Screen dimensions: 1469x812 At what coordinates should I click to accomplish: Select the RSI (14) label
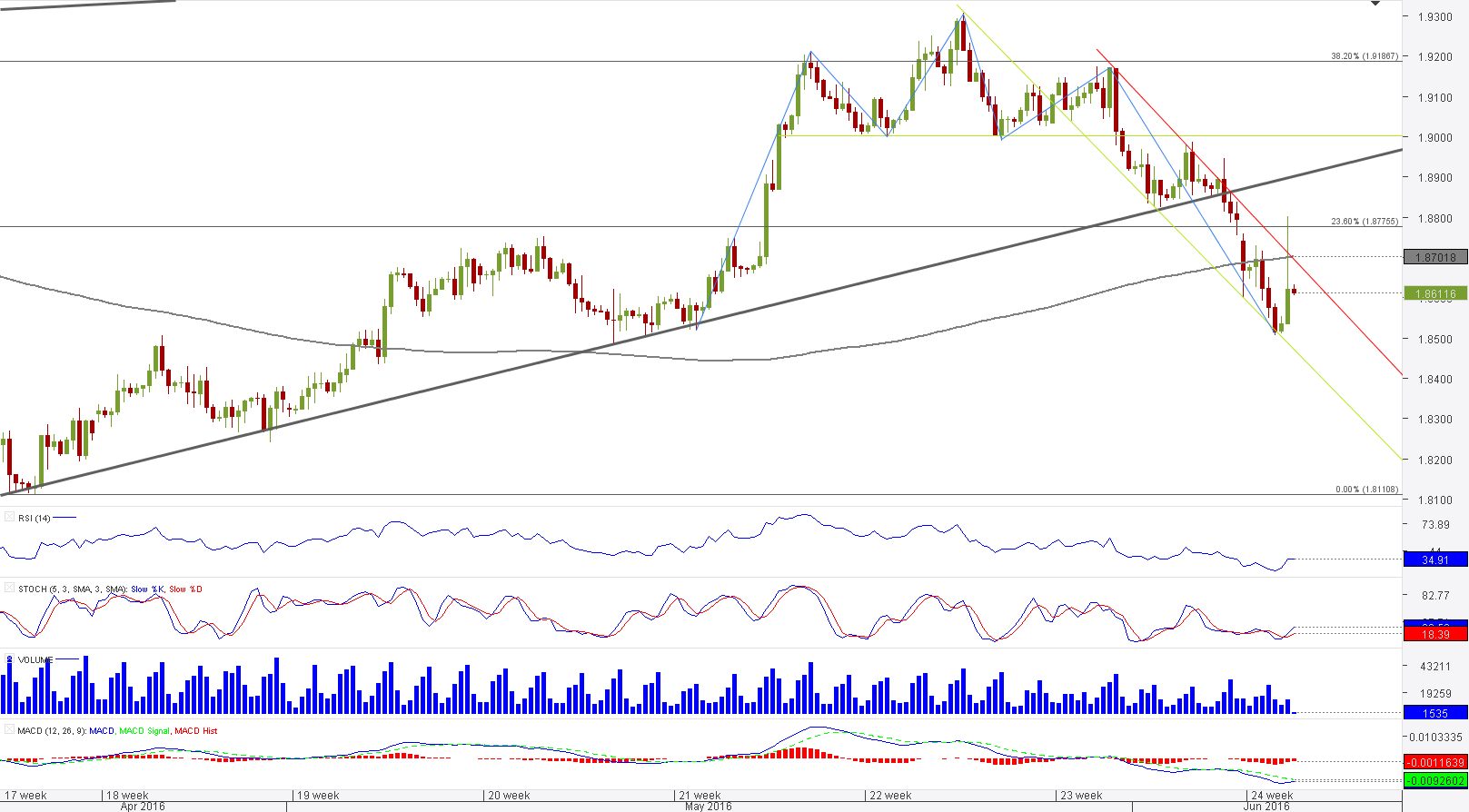[35, 518]
